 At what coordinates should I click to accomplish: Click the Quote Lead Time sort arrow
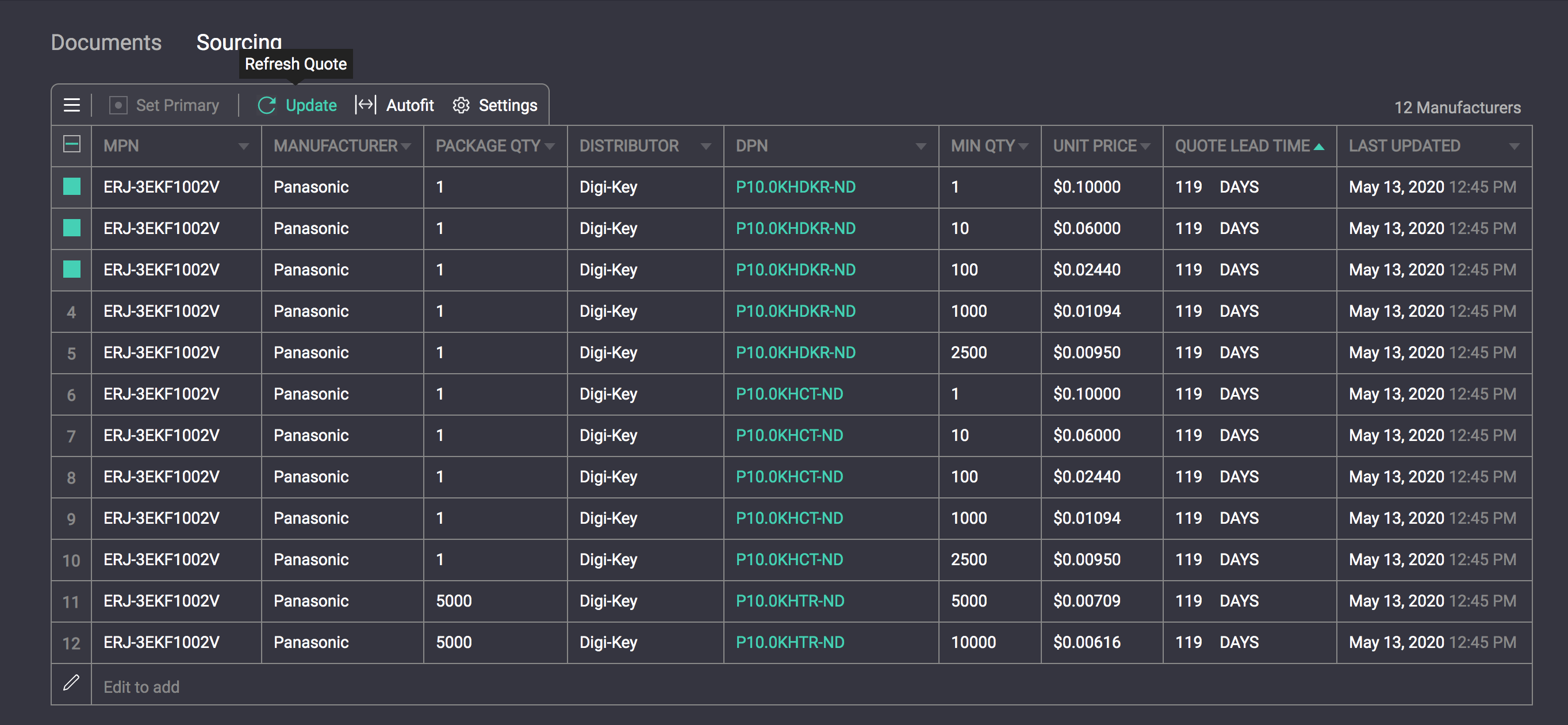(x=1318, y=146)
